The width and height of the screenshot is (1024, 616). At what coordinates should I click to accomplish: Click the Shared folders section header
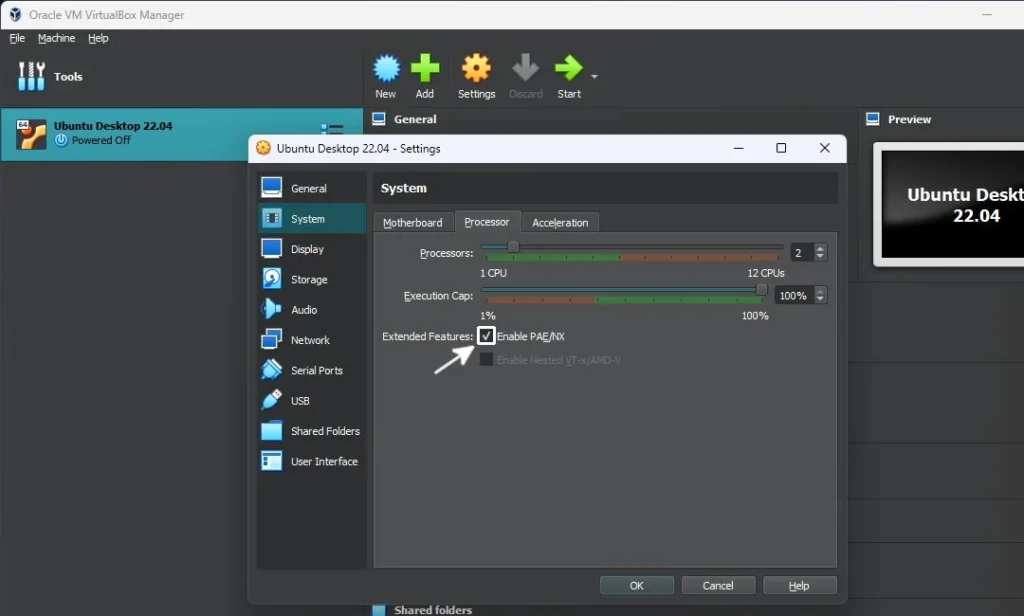[432, 609]
